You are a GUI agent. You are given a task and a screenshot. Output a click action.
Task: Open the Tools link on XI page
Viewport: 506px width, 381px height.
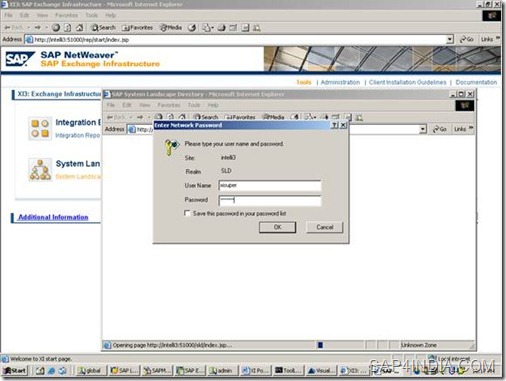(x=304, y=82)
